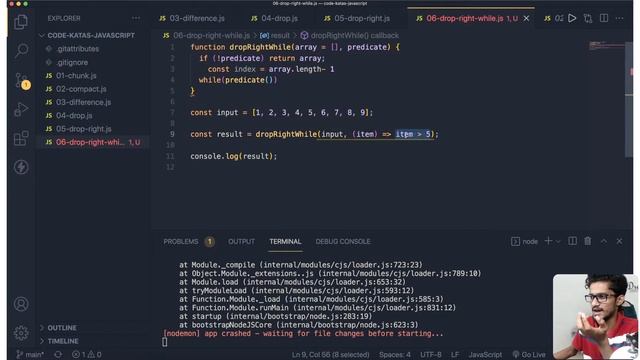Split the terminal panel
The height and width of the screenshot is (360, 640).
pyautogui.click(x=572, y=241)
